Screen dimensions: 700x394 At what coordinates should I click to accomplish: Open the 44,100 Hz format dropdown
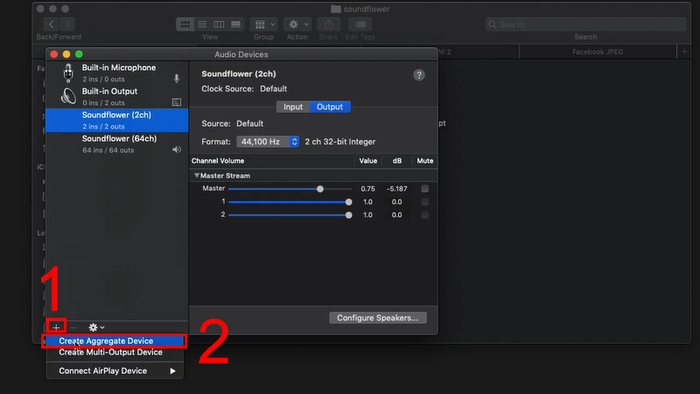[267, 141]
